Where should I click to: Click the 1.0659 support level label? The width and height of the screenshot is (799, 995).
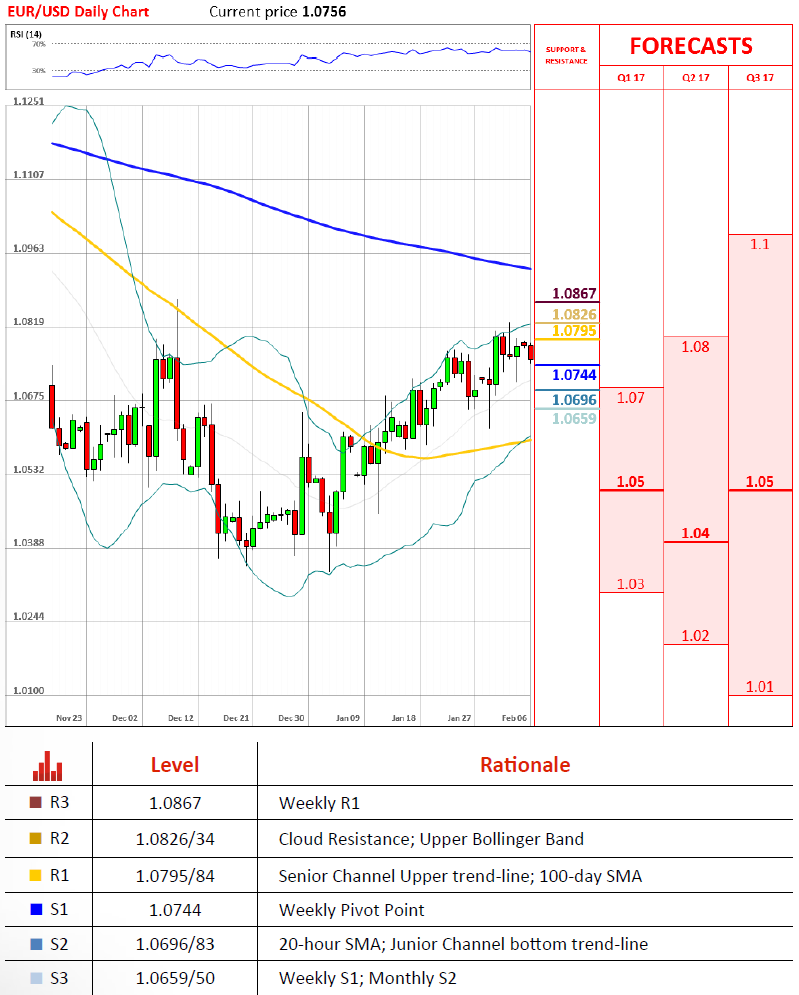pos(574,419)
